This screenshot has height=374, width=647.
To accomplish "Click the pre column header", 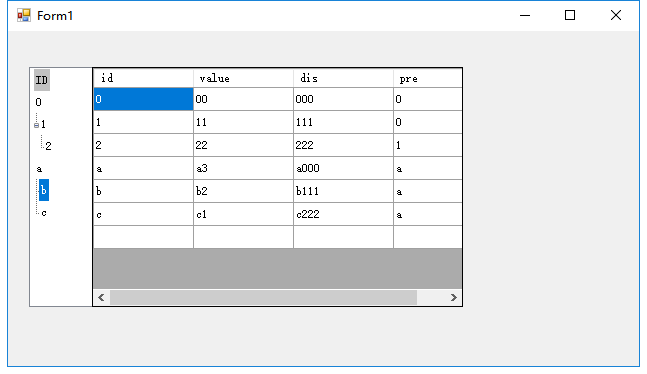I will click(427, 78).
